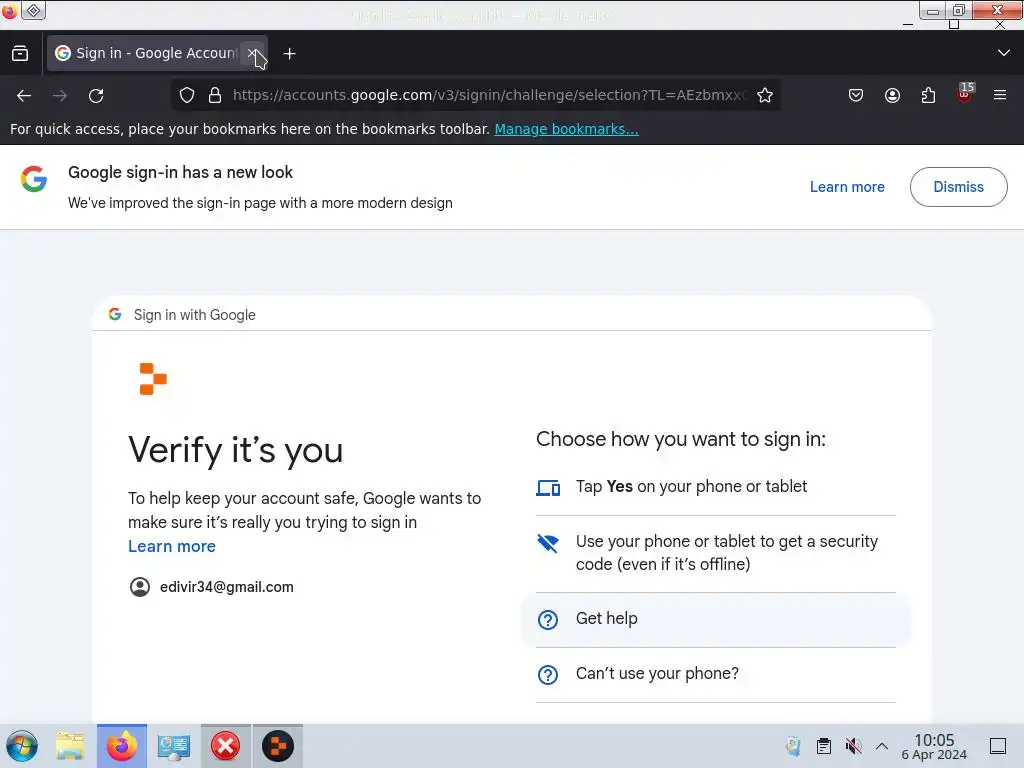Viewport: 1024px width, 768px height.
Task: Select the edivir34@gmail.com account chip
Action: [x=212, y=586]
